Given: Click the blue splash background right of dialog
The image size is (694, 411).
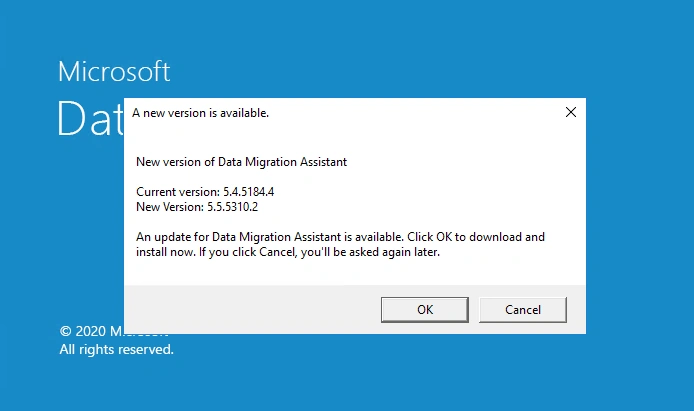Looking at the screenshot, I should (640, 212).
